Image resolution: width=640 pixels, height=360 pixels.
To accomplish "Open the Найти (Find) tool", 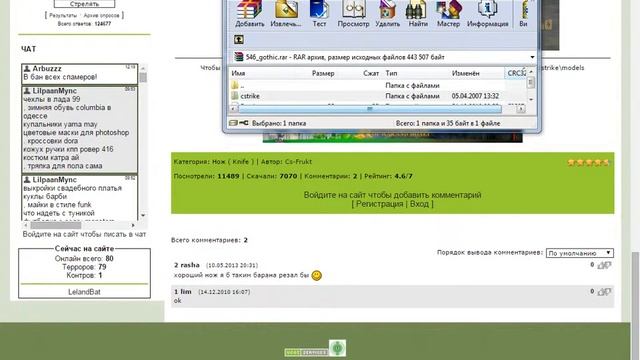I will (418, 14).
